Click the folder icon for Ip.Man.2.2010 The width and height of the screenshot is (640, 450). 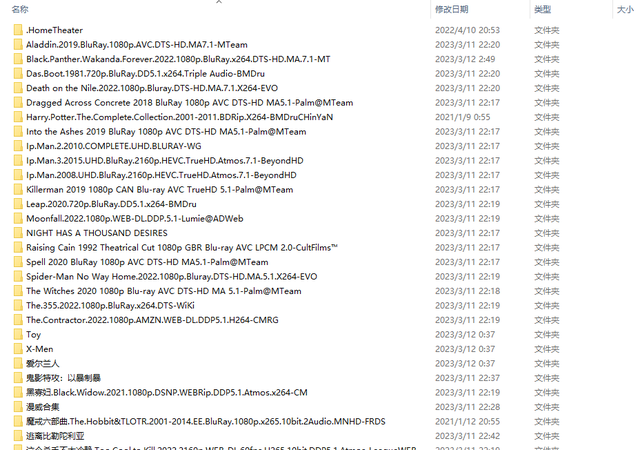[18, 146]
